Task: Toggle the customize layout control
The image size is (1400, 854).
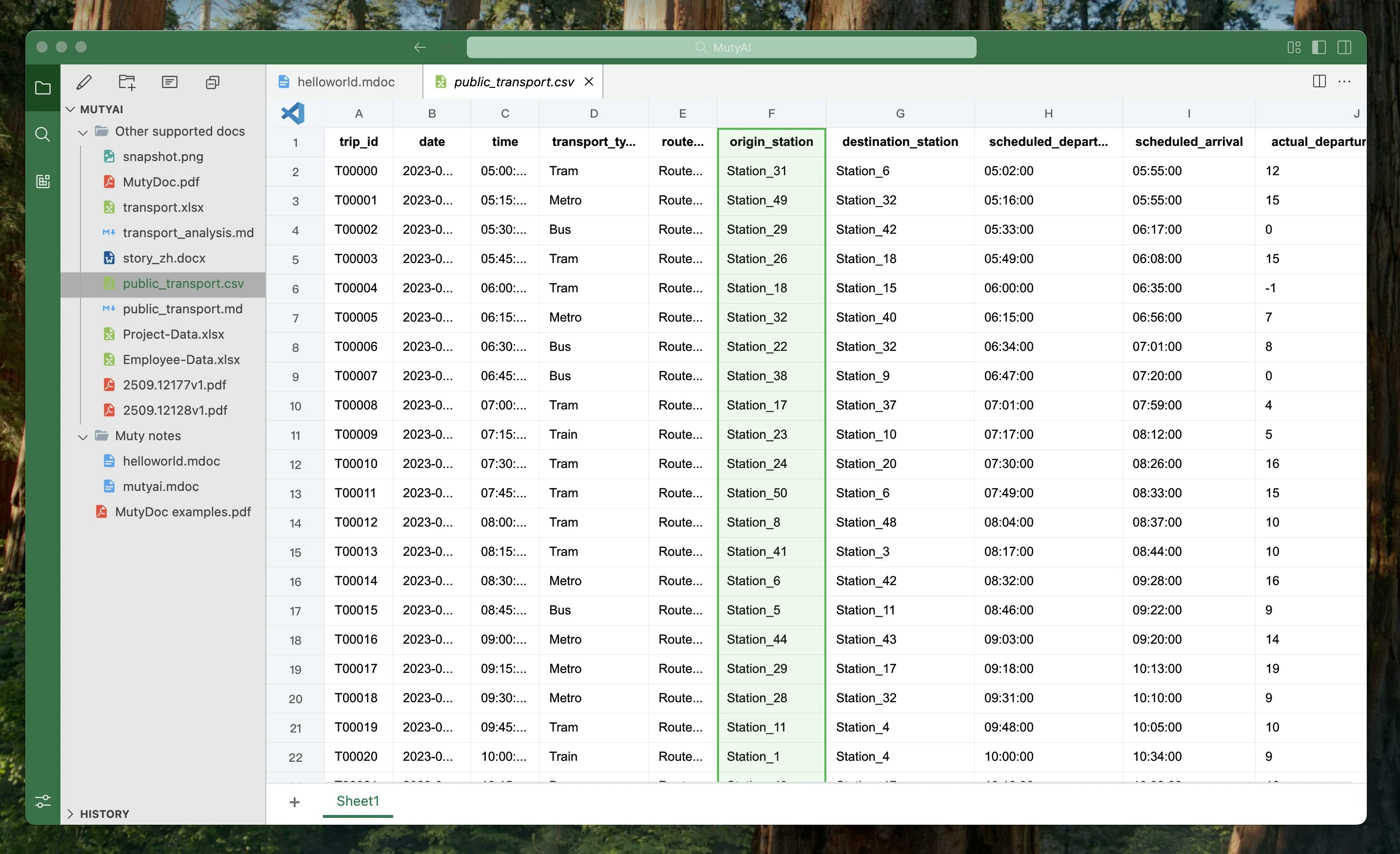Action: [x=1294, y=47]
